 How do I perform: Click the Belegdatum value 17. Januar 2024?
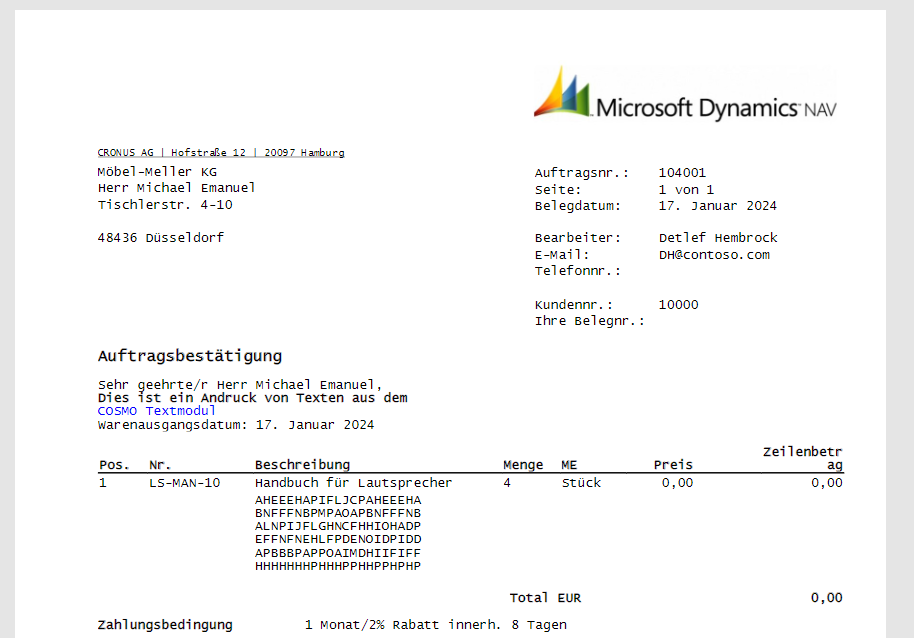pyautogui.click(x=717, y=206)
